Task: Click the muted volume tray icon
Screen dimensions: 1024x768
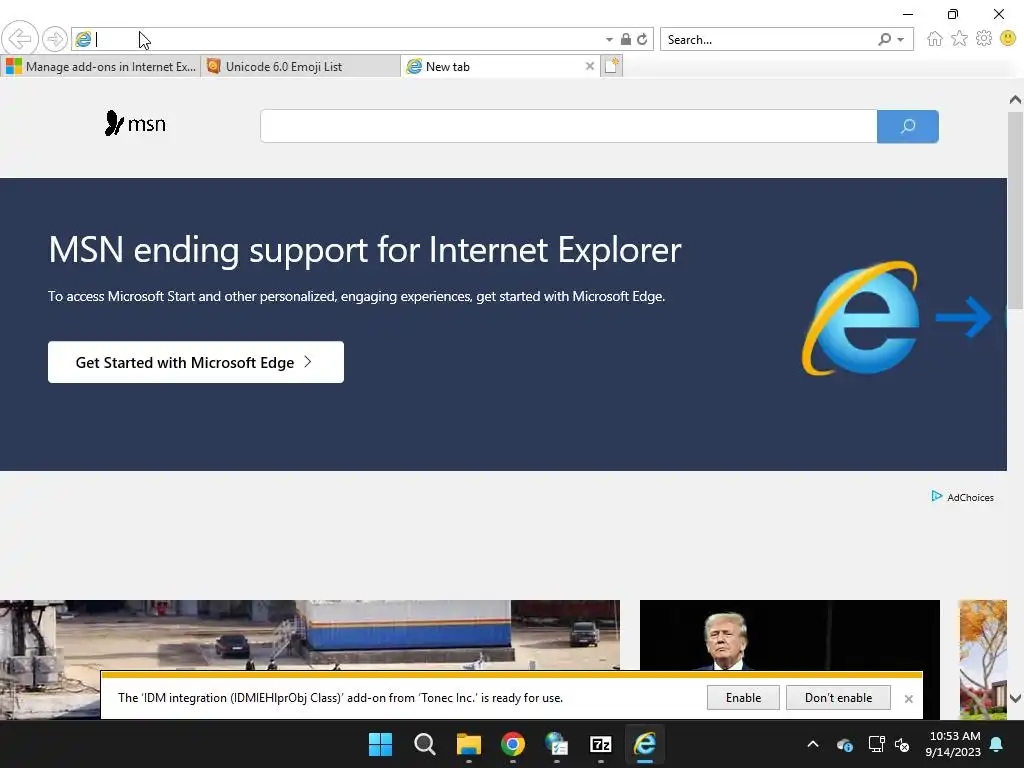Action: pyautogui.click(x=902, y=744)
